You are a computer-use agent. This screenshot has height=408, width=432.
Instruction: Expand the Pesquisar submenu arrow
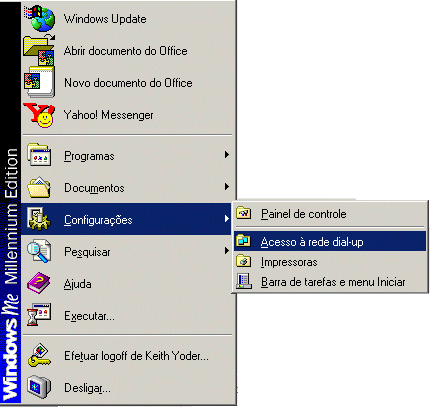point(227,251)
